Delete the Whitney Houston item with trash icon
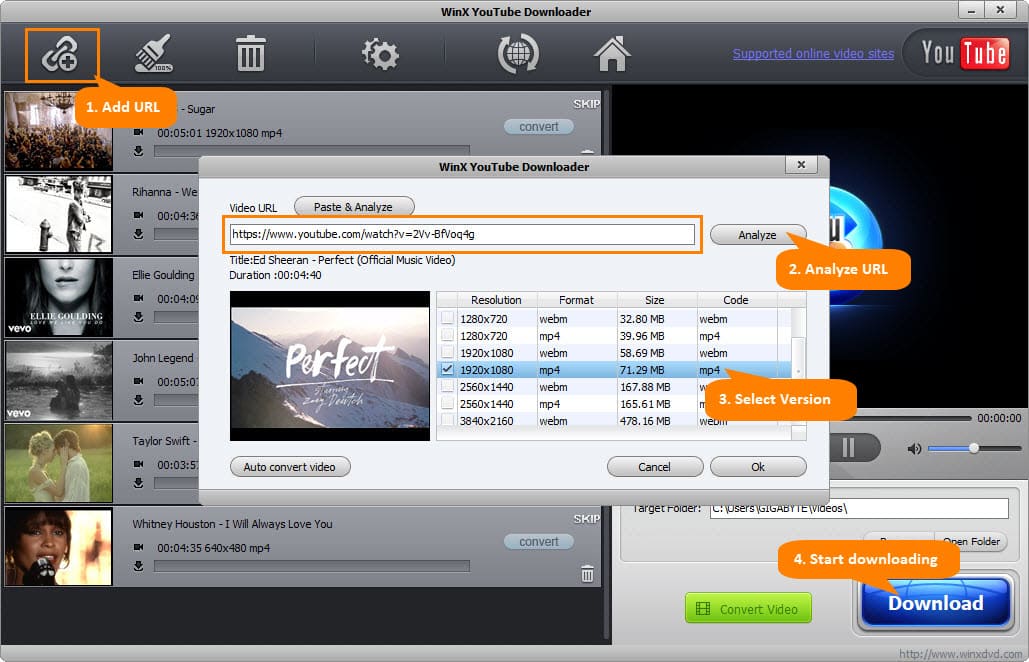1029x662 pixels. (x=587, y=573)
